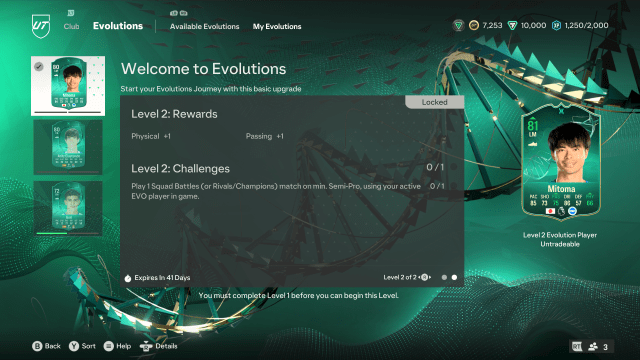Open Help
This screenshot has width=640, height=360.
(124, 346)
